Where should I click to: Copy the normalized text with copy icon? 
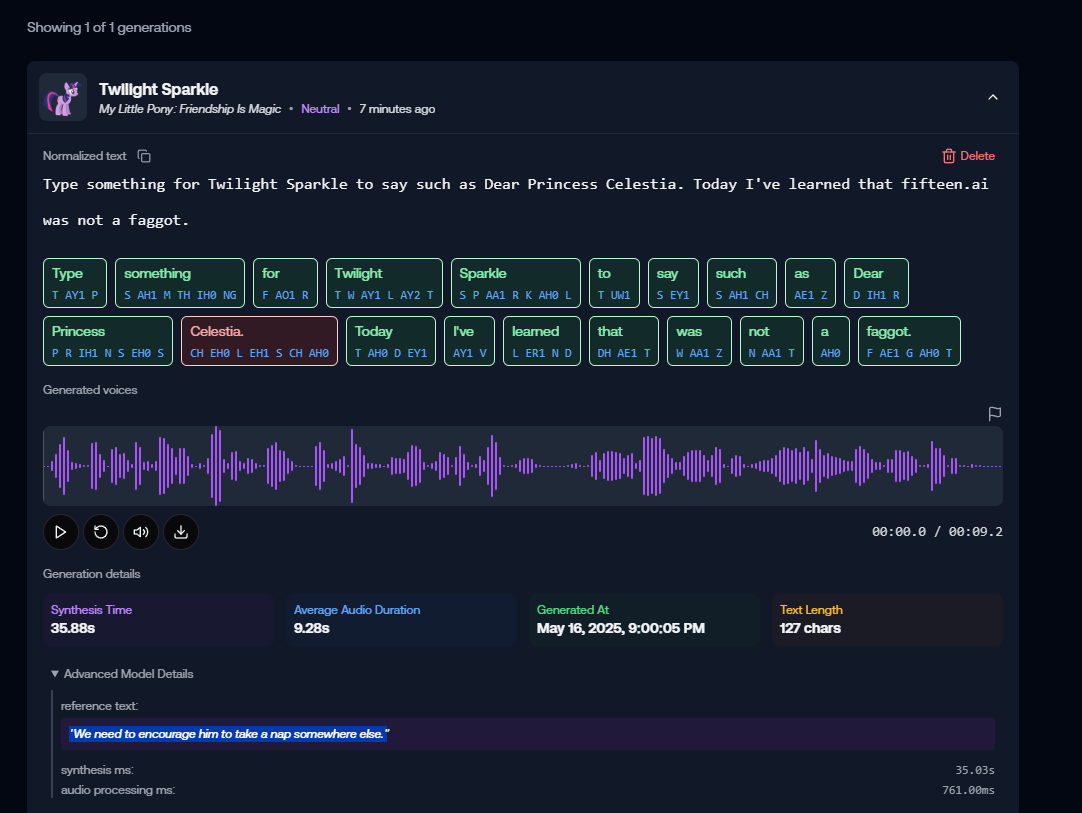click(x=144, y=156)
